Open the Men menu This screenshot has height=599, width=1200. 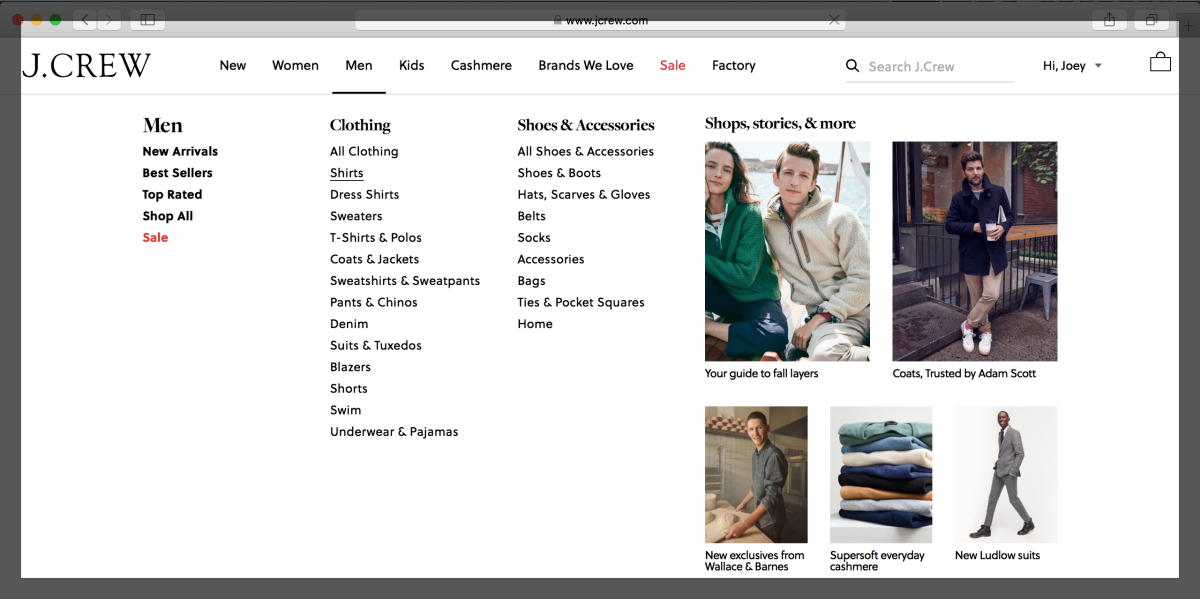tap(359, 65)
